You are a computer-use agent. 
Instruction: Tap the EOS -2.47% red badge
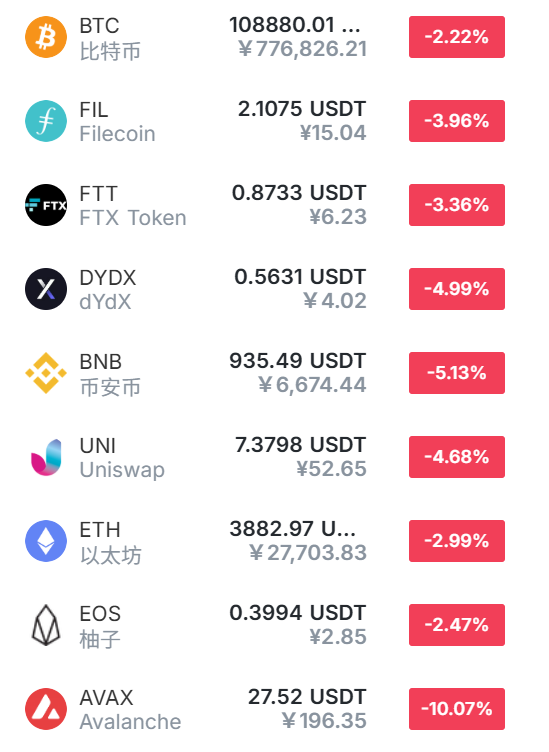[456, 625]
